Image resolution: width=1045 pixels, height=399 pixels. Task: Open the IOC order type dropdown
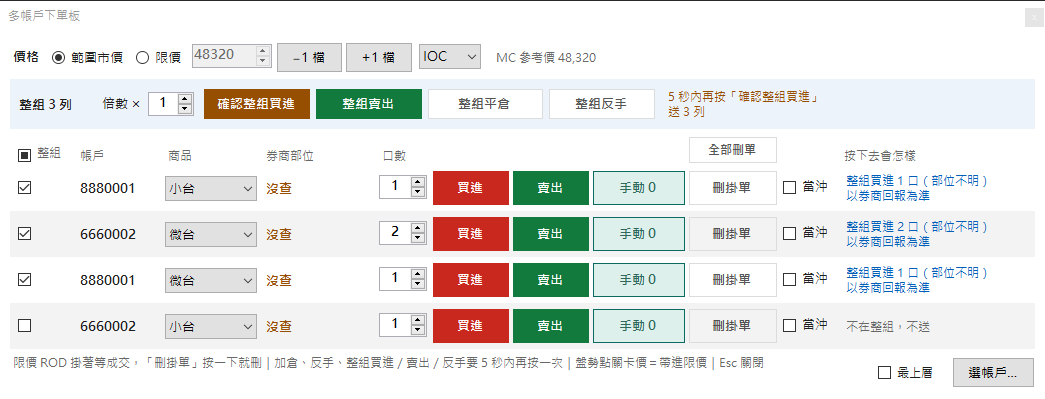(450, 57)
